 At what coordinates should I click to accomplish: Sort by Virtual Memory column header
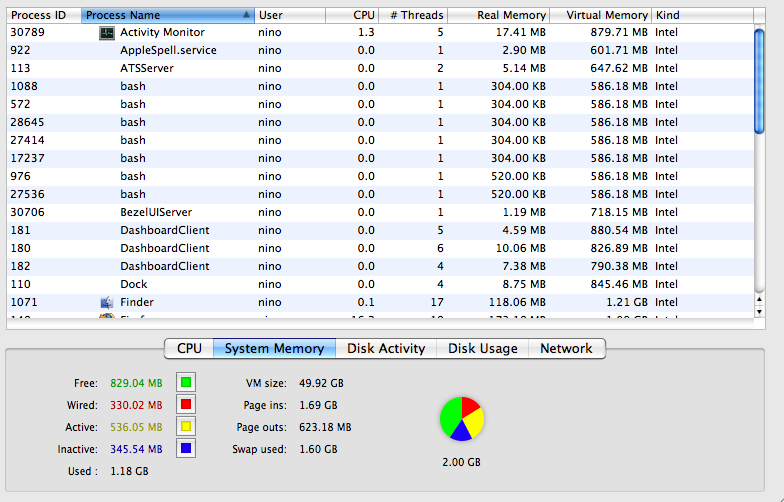click(x=600, y=15)
